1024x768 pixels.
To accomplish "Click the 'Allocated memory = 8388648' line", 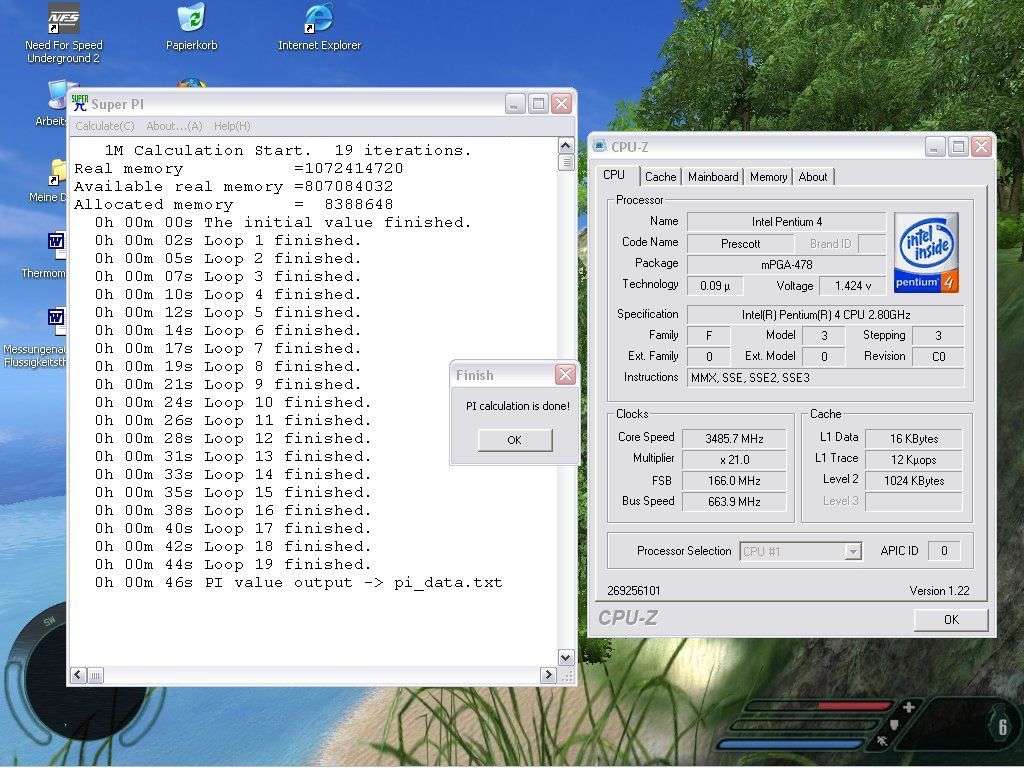I will pos(233,204).
